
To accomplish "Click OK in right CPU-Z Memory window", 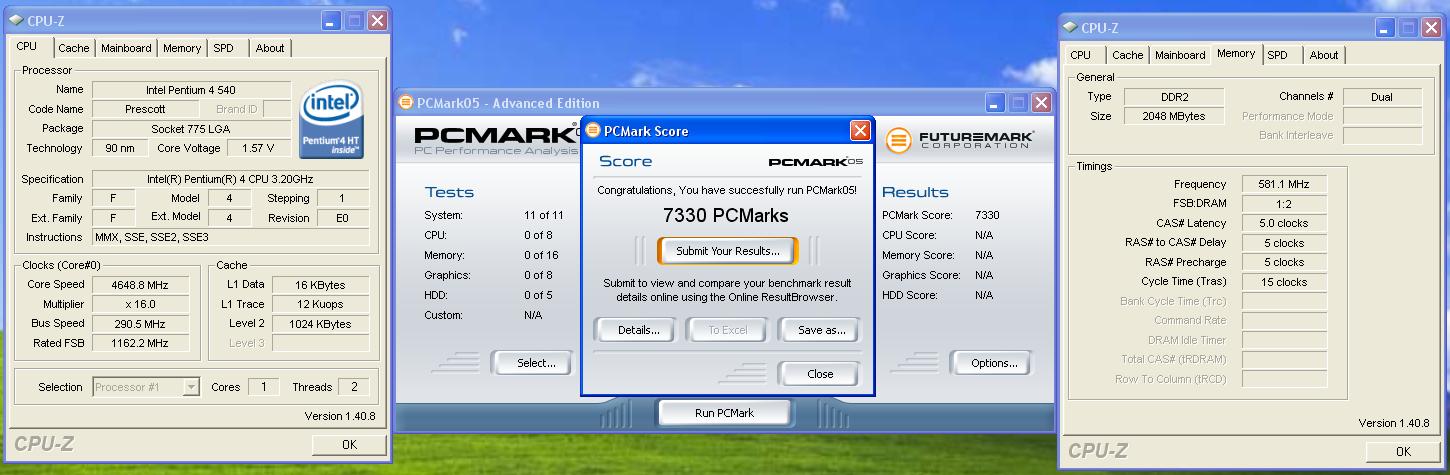I will pos(1403,452).
